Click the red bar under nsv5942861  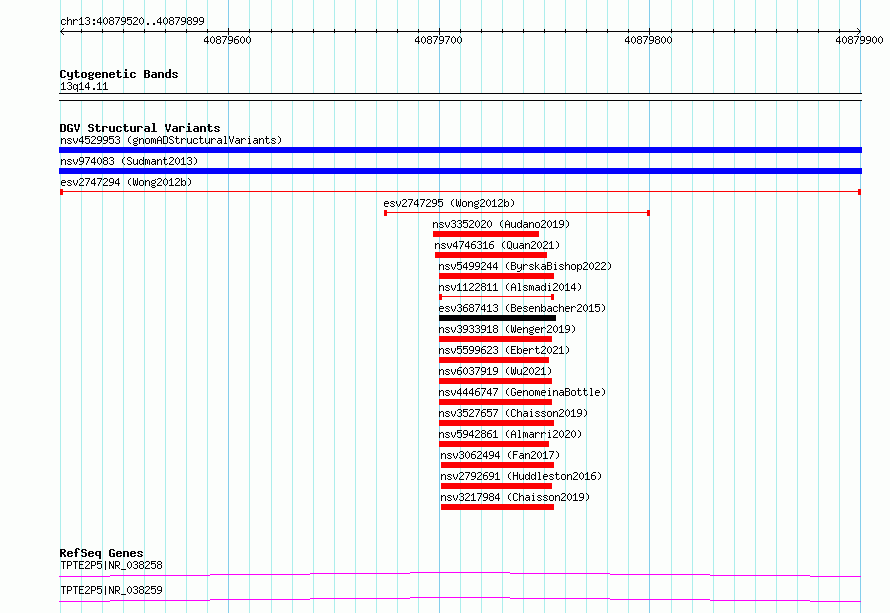pos(494,444)
